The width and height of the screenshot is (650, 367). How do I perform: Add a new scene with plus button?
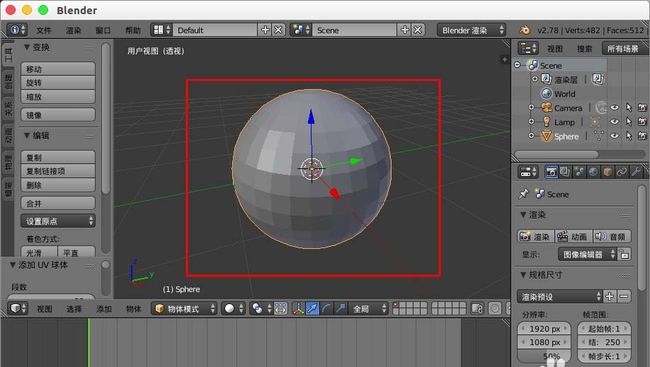point(405,30)
